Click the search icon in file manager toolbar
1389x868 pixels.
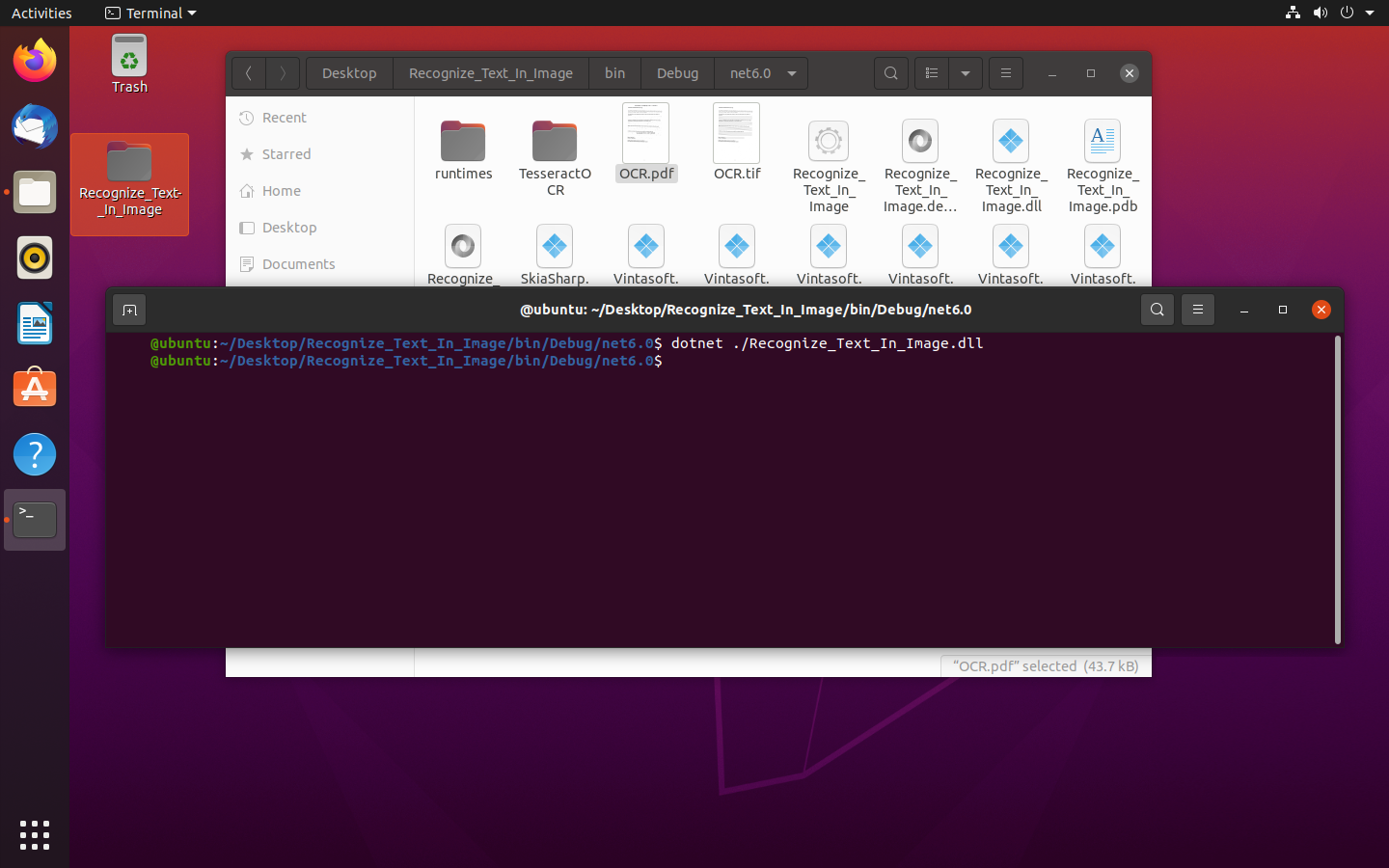(890, 73)
